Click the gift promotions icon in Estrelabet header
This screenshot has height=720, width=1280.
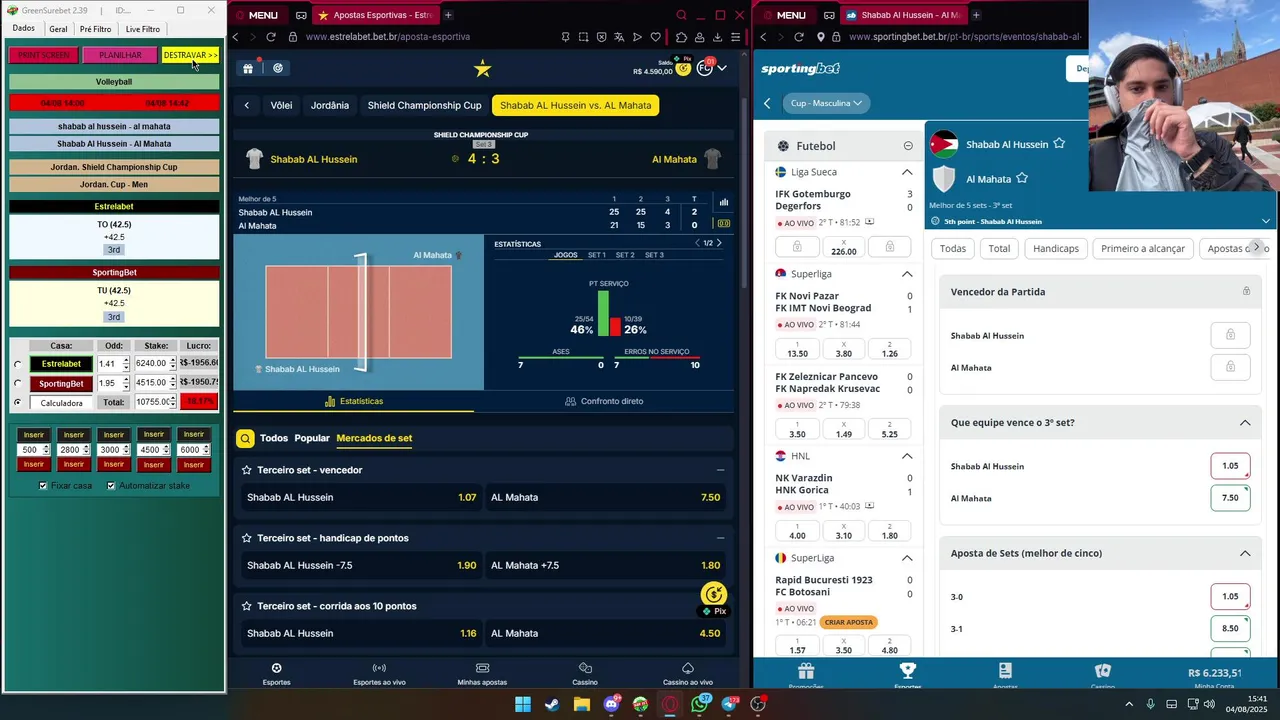pyautogui.click(x=248, y=68)
